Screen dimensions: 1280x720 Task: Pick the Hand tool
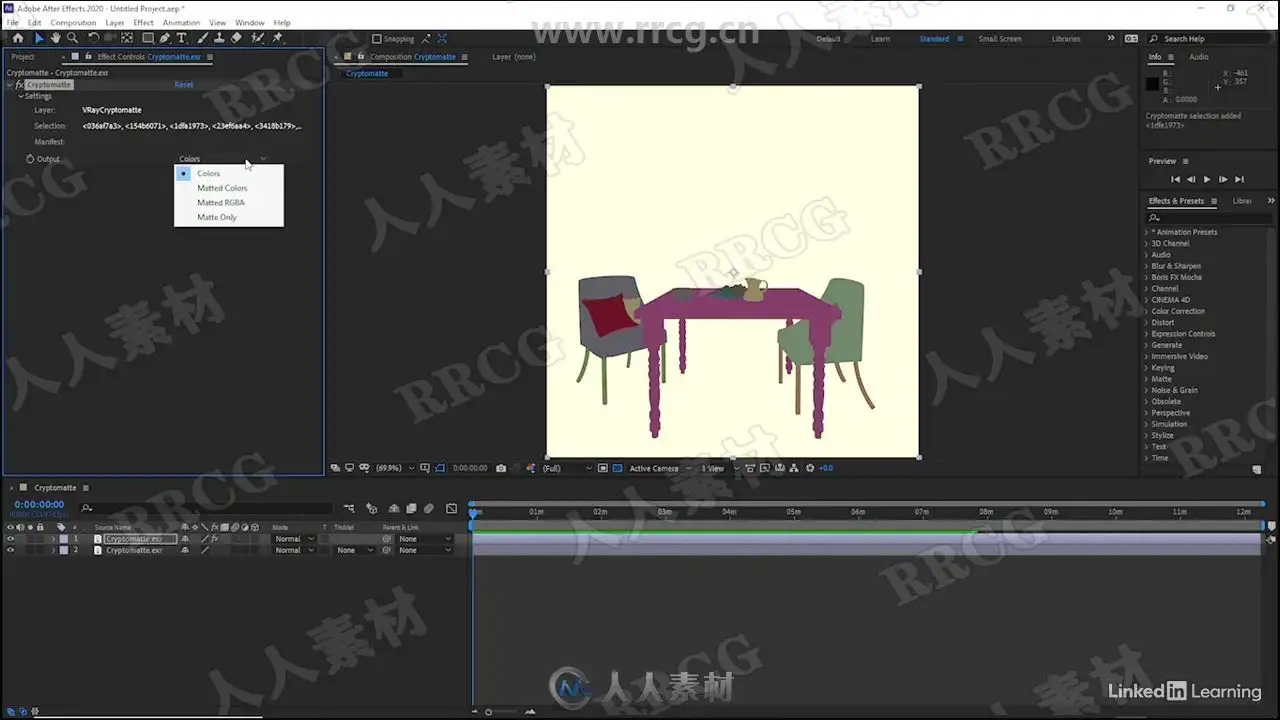coord(56,38)
